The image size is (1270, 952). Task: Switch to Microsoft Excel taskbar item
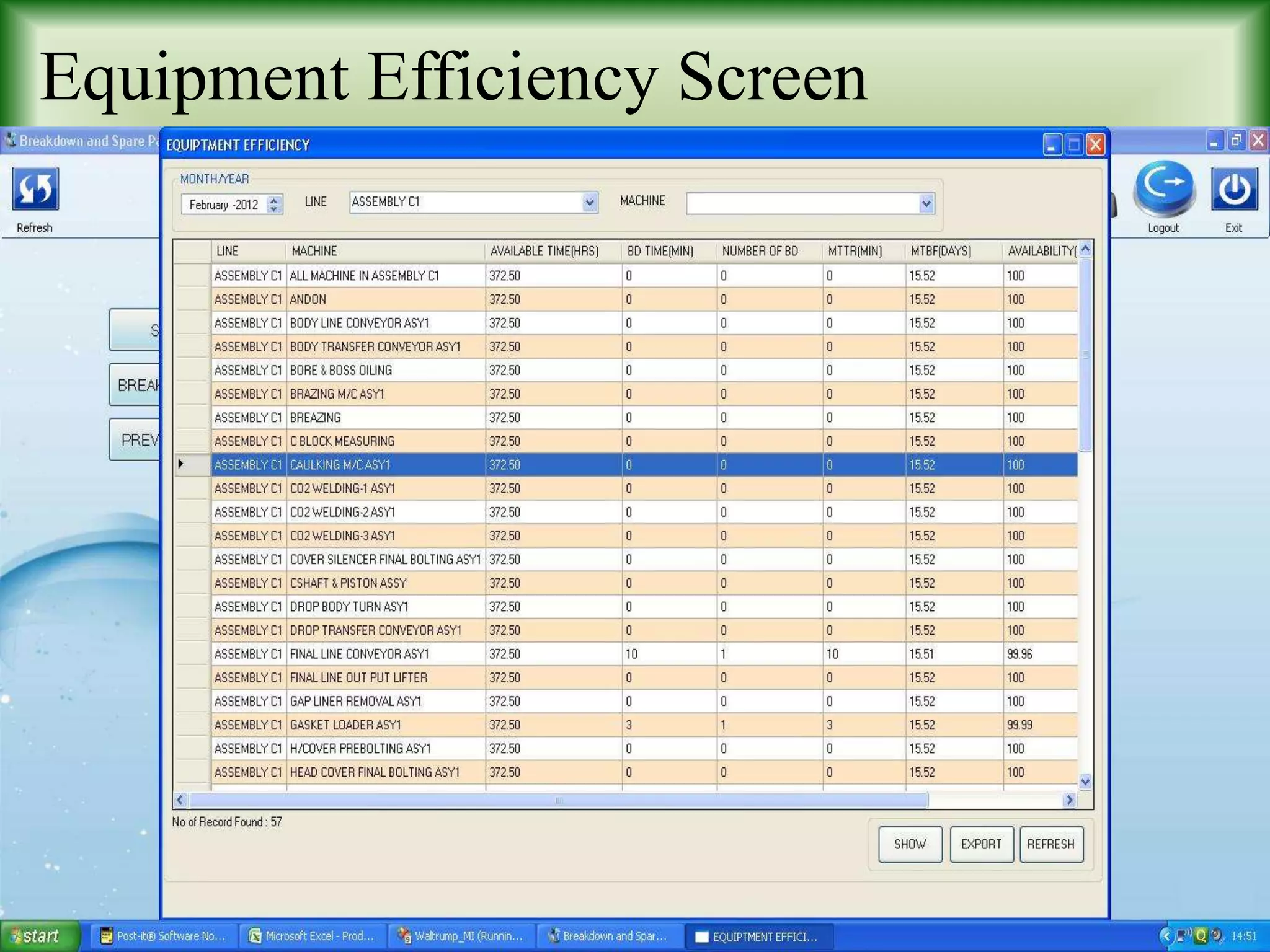[311, 936]
